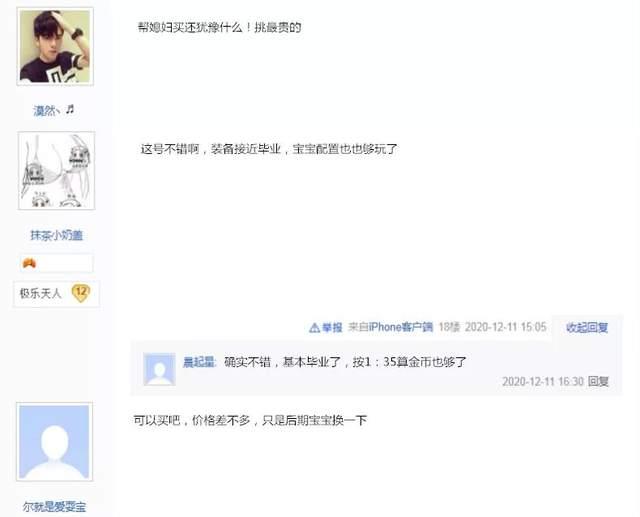
Task: Open the default avatar of 尔就是爱耍宝
Action: [54, 442]
